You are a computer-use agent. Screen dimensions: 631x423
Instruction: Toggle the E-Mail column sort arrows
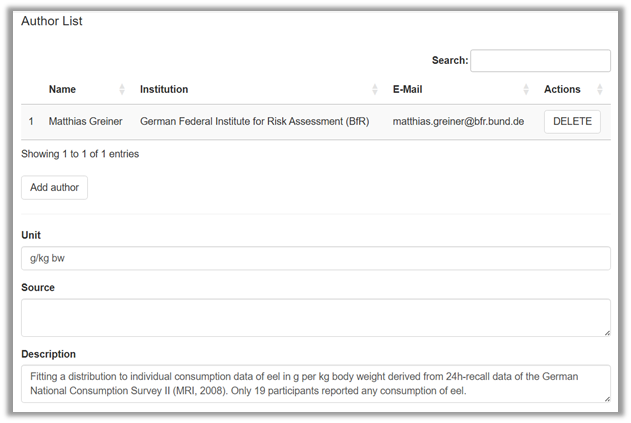click(x=527, y=90)
